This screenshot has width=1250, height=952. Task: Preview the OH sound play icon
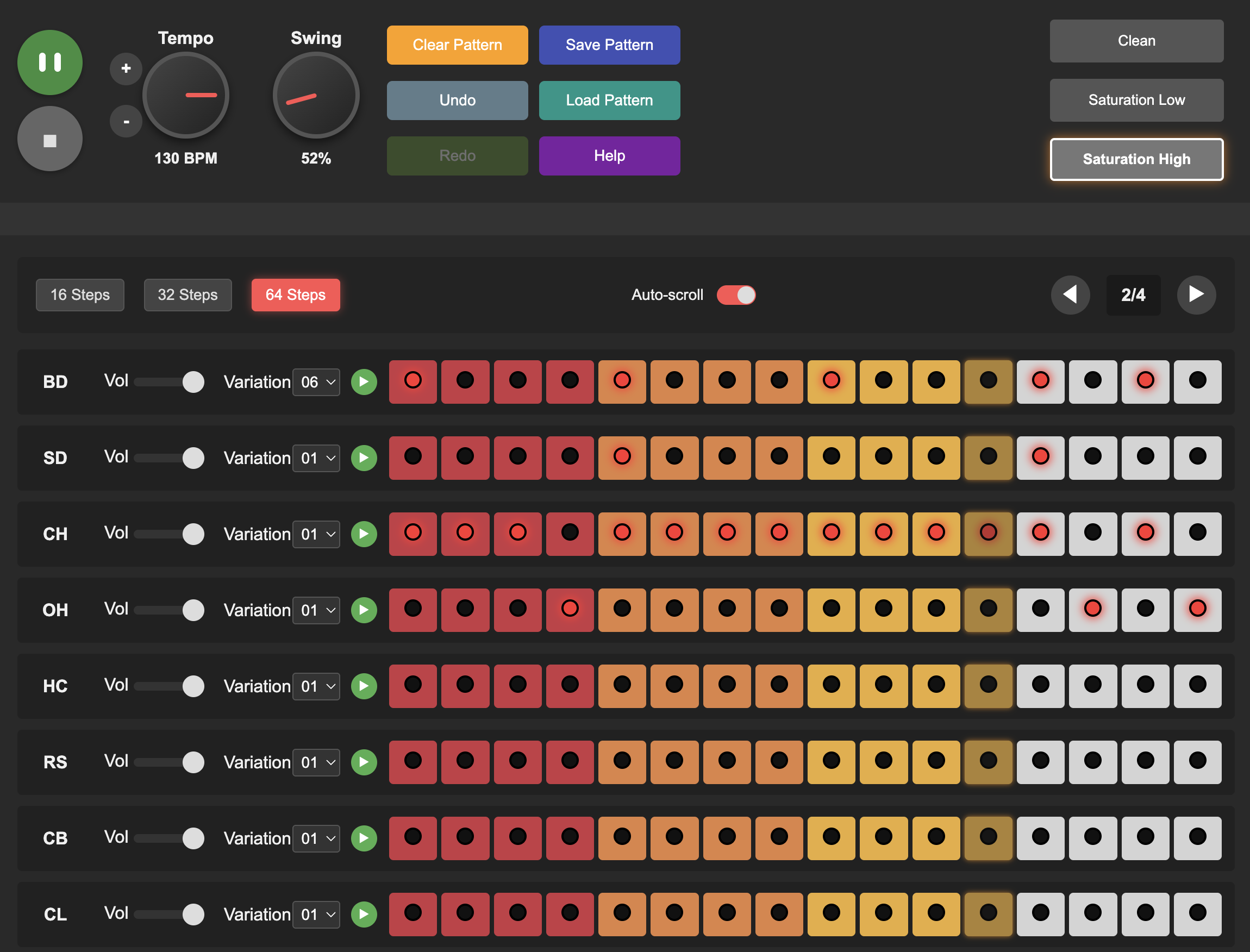[x=364, y=610]
